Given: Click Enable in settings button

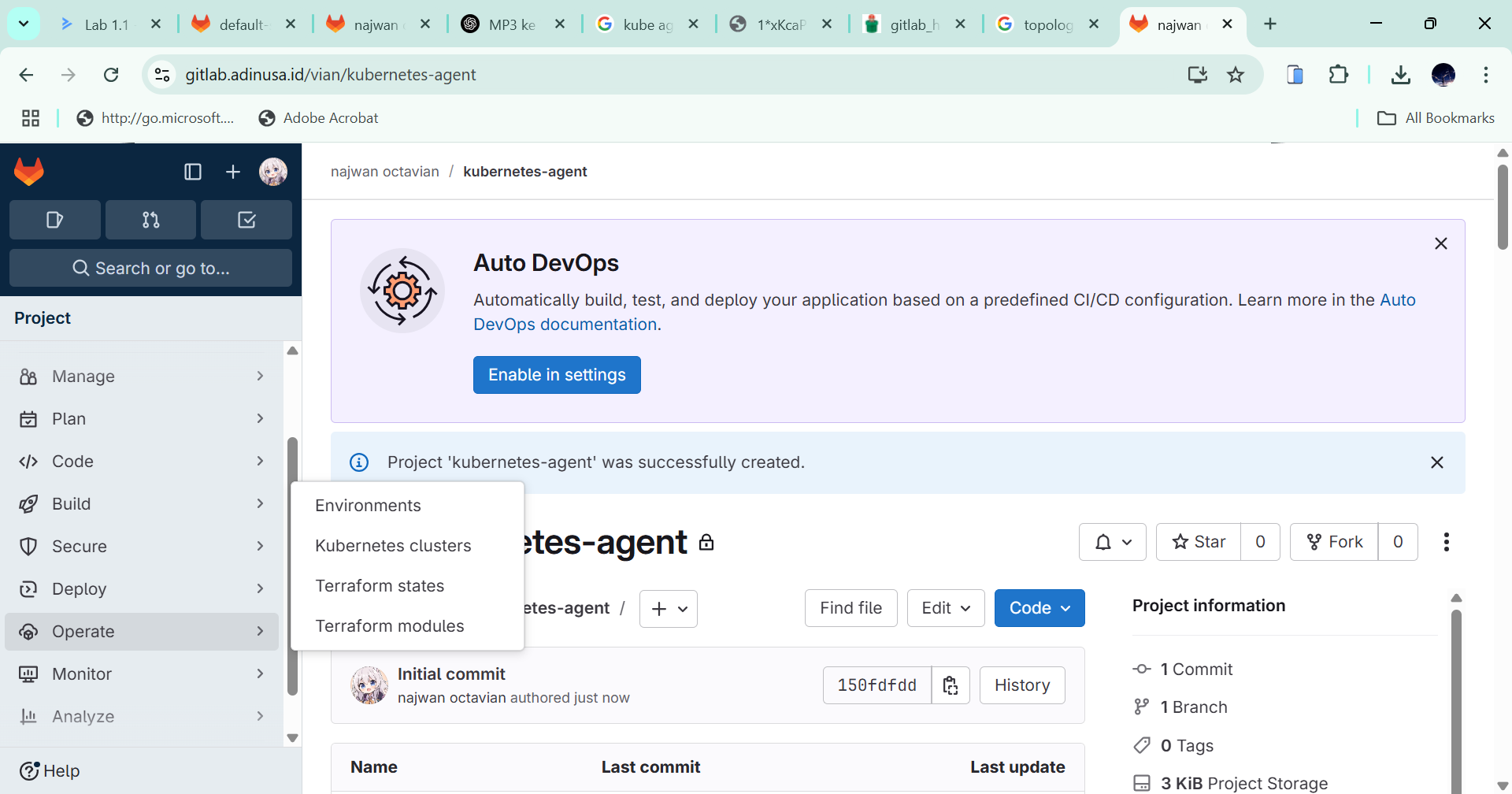Looking at the screenshot, I should [557, 375].
